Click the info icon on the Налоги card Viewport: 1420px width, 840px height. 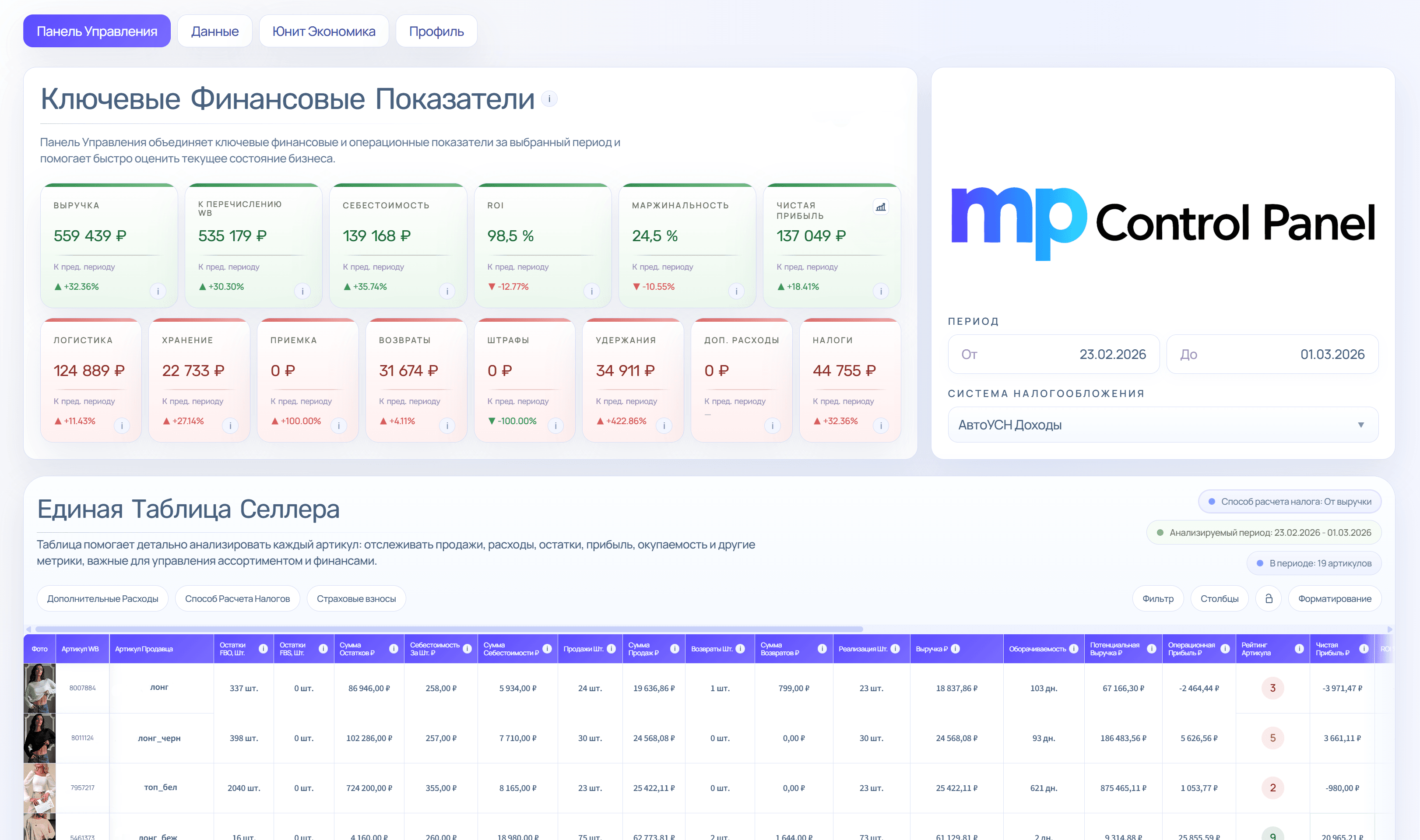[881, 425]
